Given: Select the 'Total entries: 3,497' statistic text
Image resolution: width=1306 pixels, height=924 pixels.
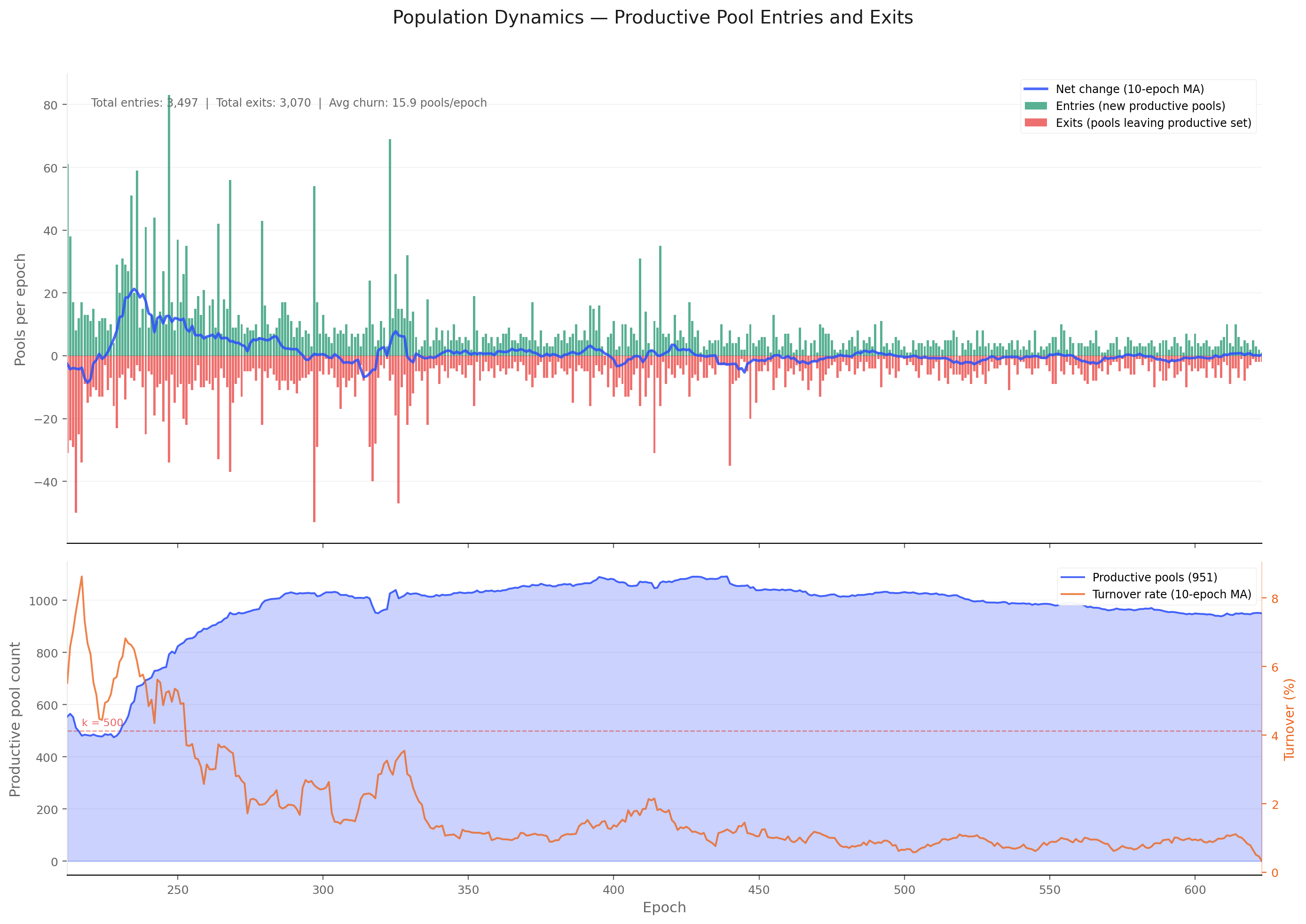Looking at the screenshot, I should pos(144,103).
